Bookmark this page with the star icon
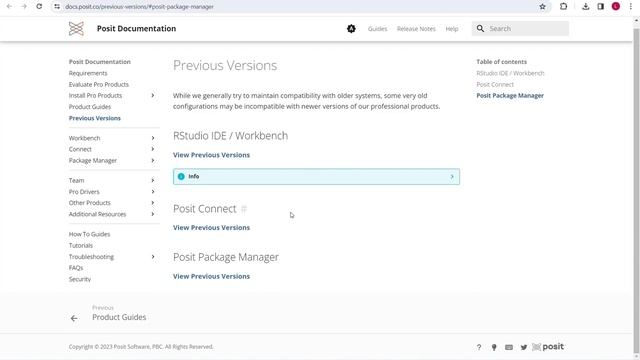 point(542,7)
